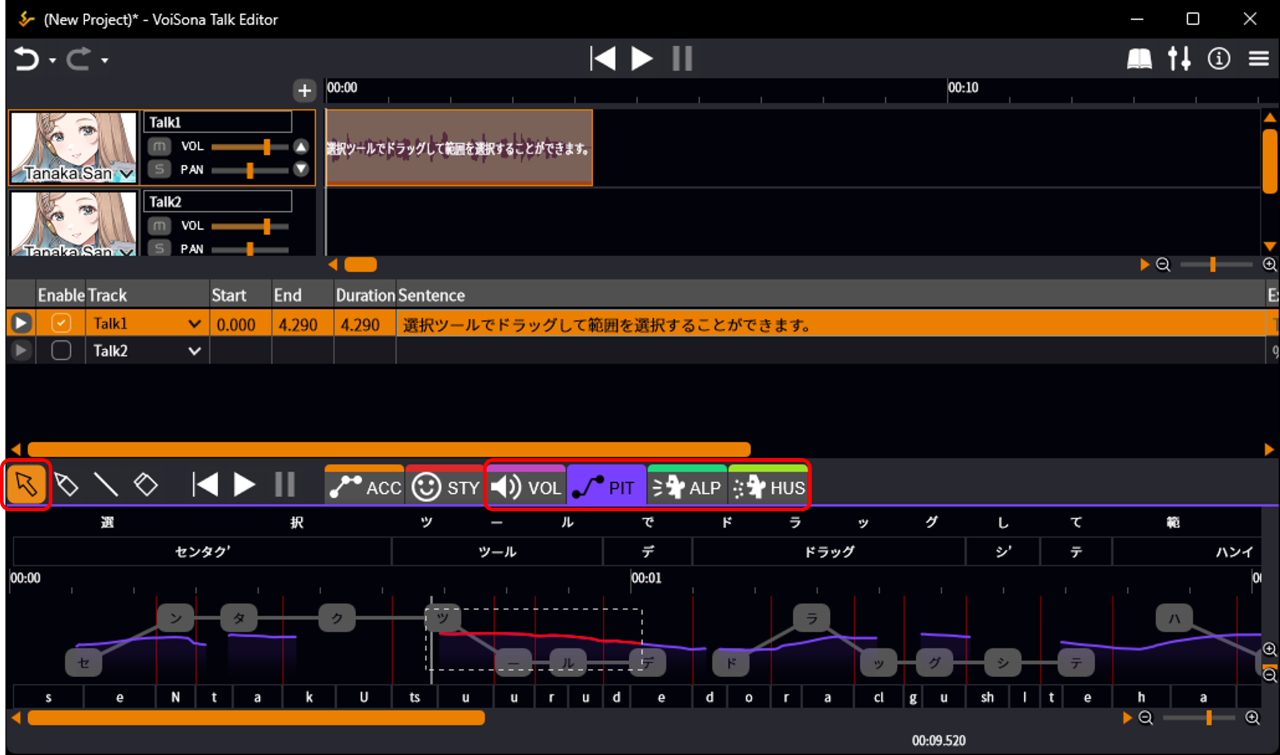Select the line drawing tool

coord(106,485)
